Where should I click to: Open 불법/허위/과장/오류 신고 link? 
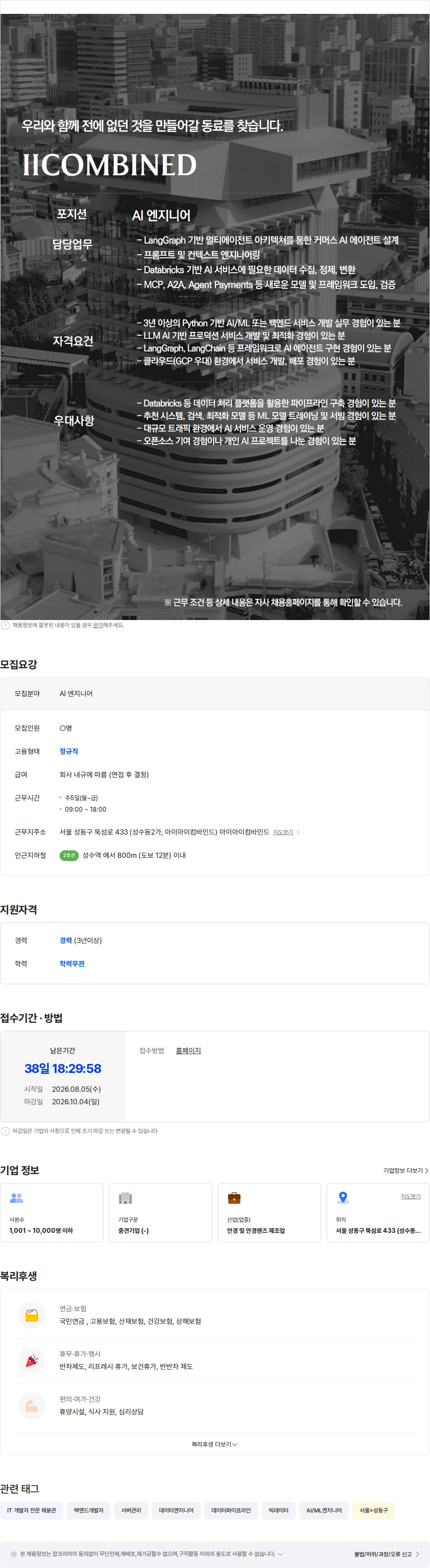point(383,1554)
